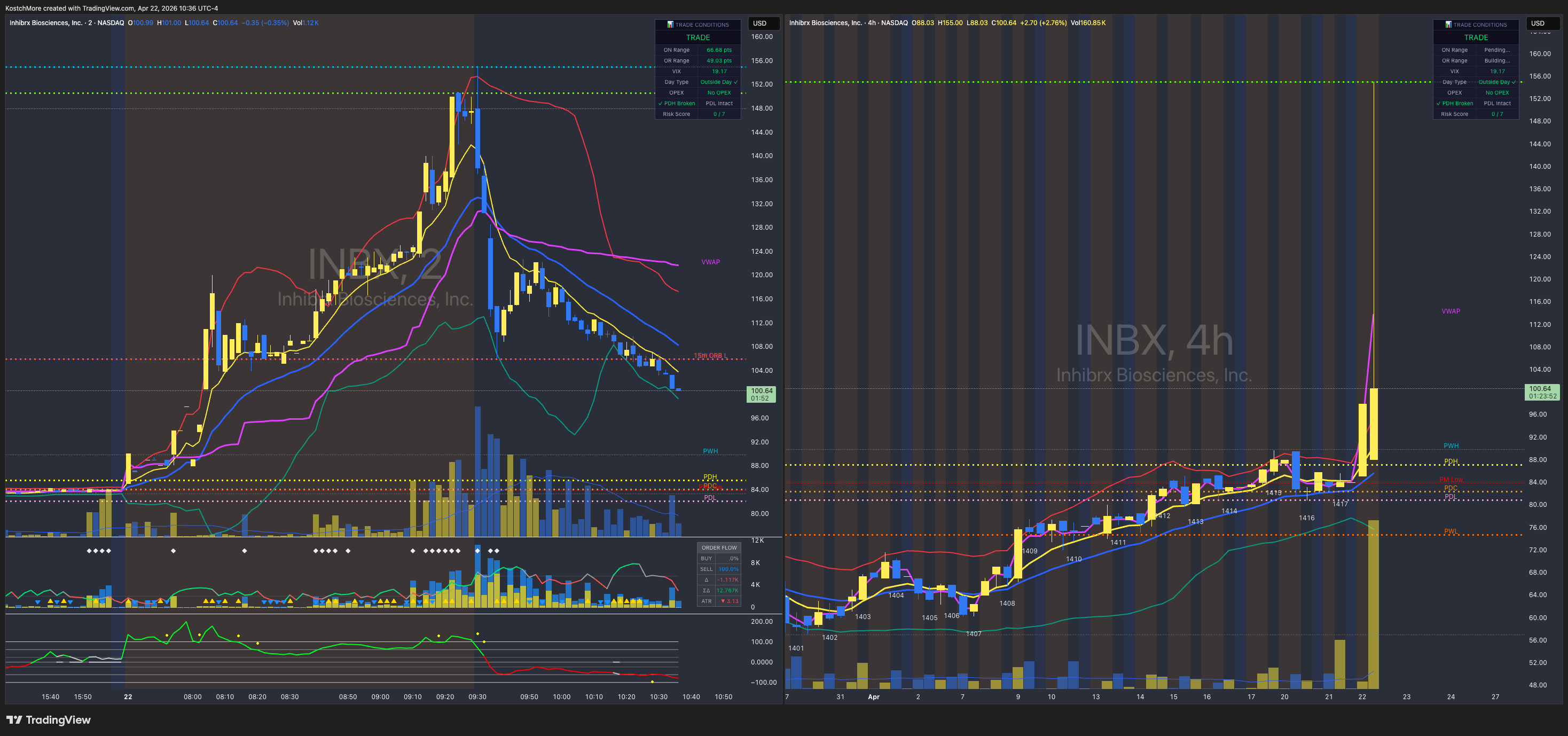Click the VIX value 19.17 in the 2-minute chart table
The height and width of the screenshot is (736, 1568).
tap(719, 71)
